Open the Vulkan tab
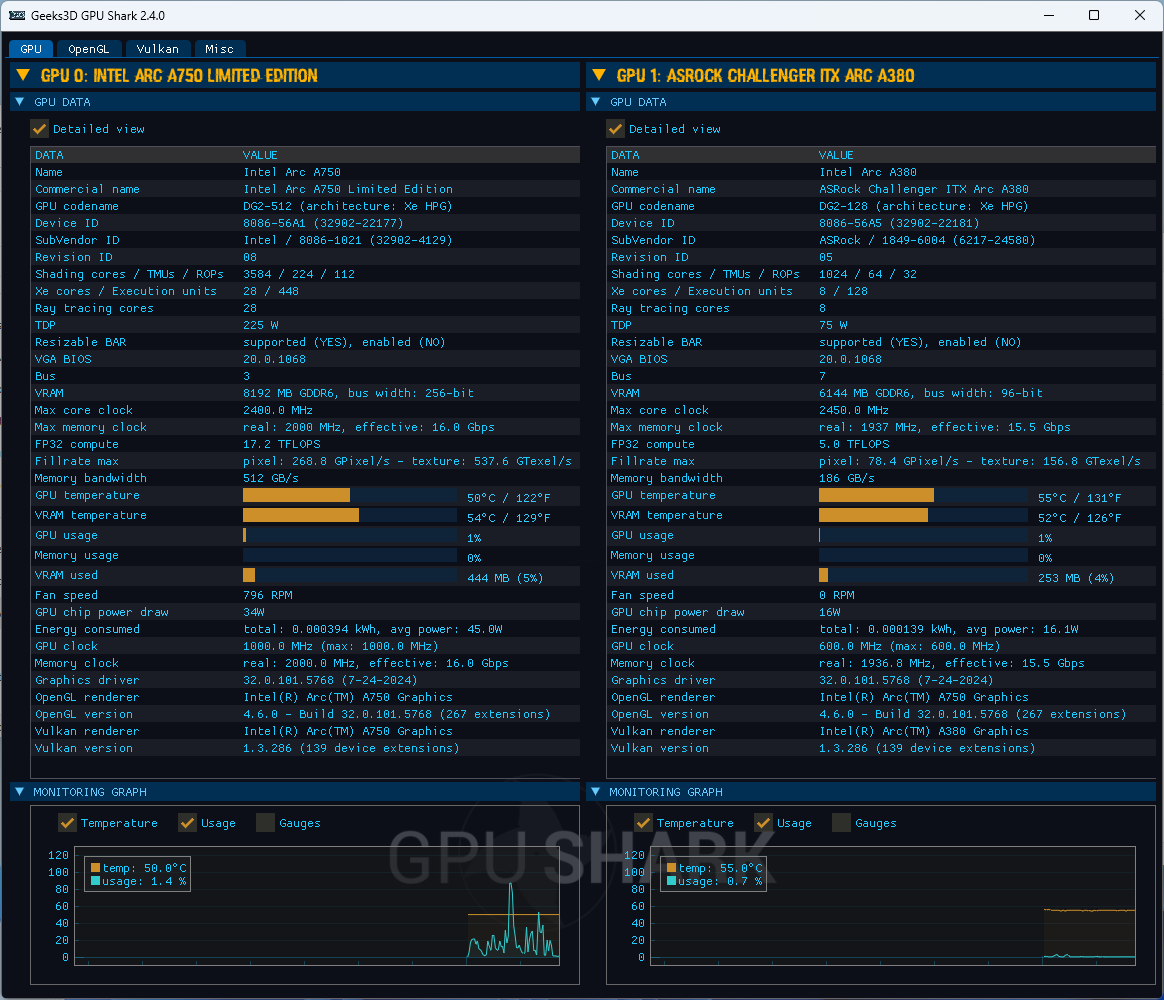The width and height of the screenshot is (1164, 1000). (x=157, y=49)
